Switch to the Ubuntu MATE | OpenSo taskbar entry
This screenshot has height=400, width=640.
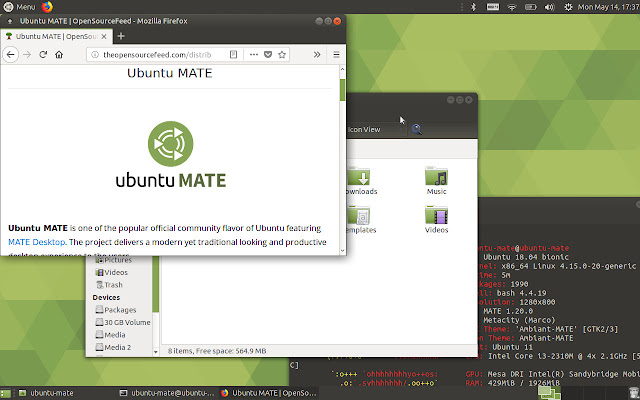[x=269, y=393]
